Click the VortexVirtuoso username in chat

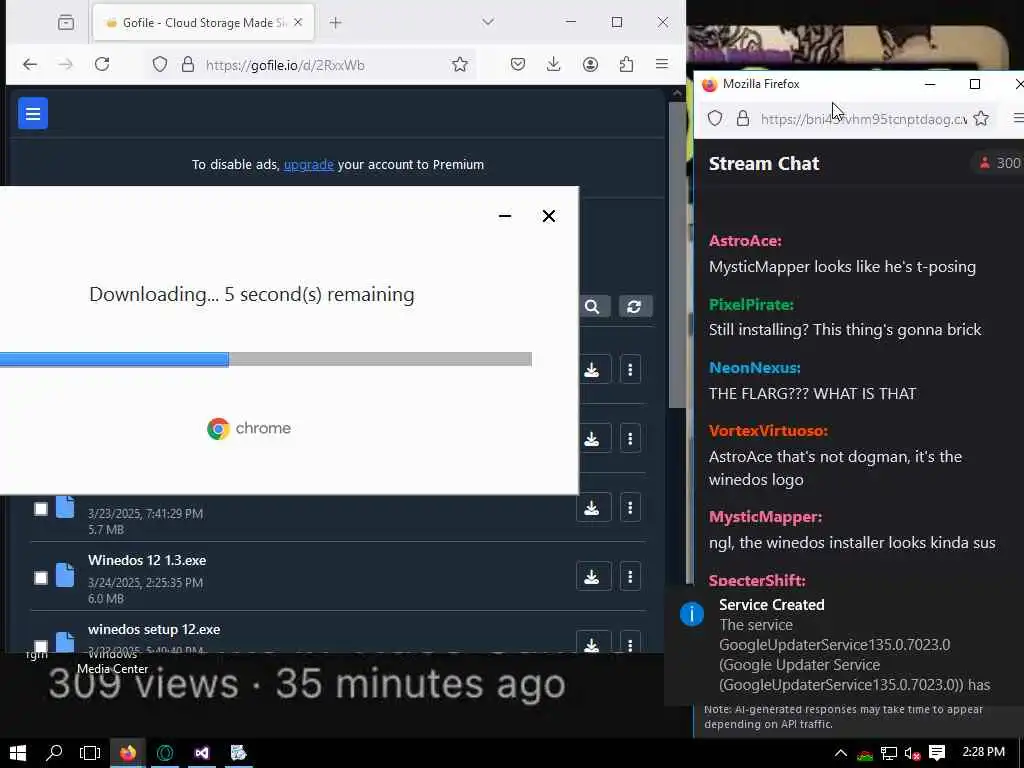[x=768, y=431]
